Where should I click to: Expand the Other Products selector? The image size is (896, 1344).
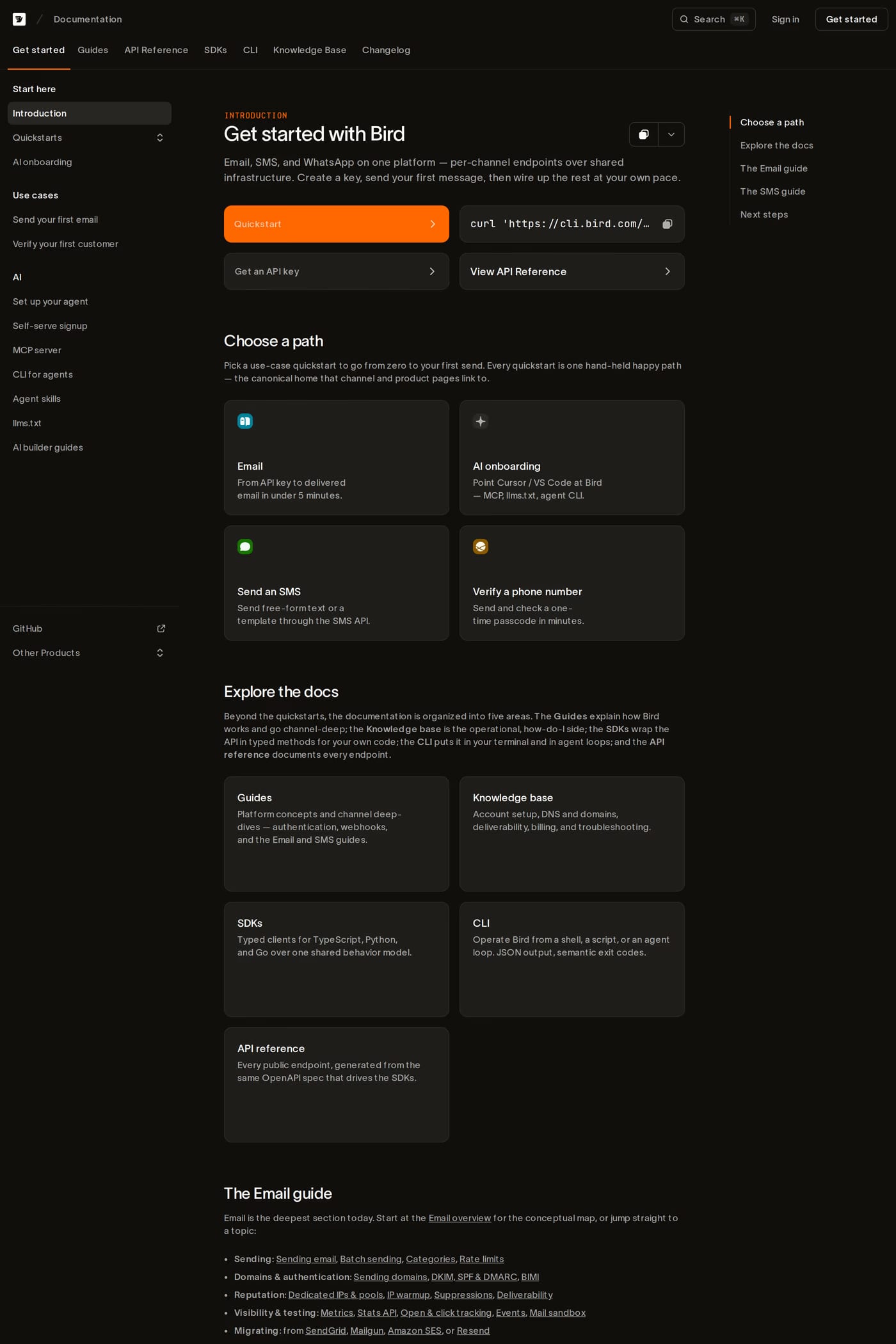(x=160, y=653)
